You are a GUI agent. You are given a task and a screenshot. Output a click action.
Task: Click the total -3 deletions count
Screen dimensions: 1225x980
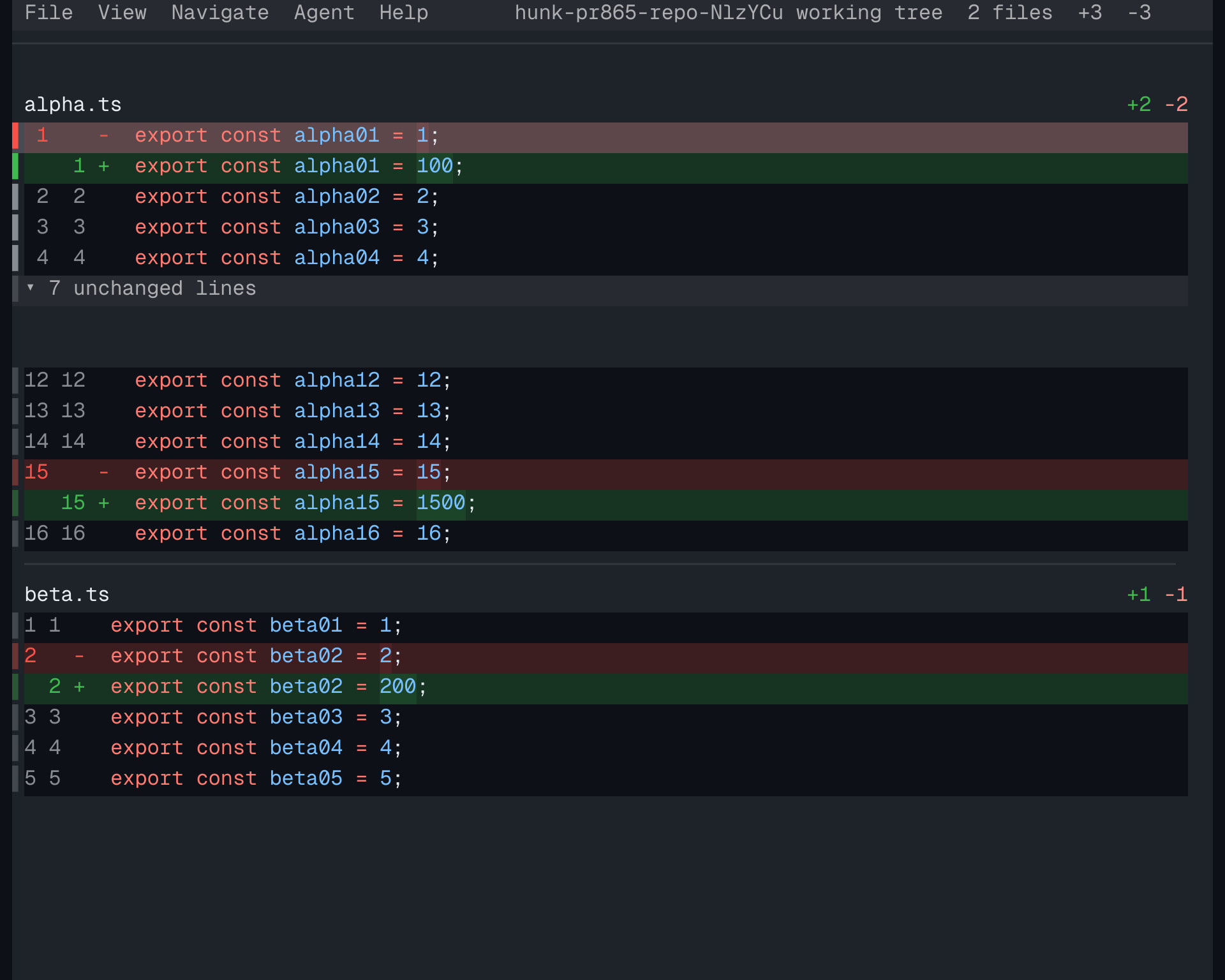click(x=1140, y=13)
